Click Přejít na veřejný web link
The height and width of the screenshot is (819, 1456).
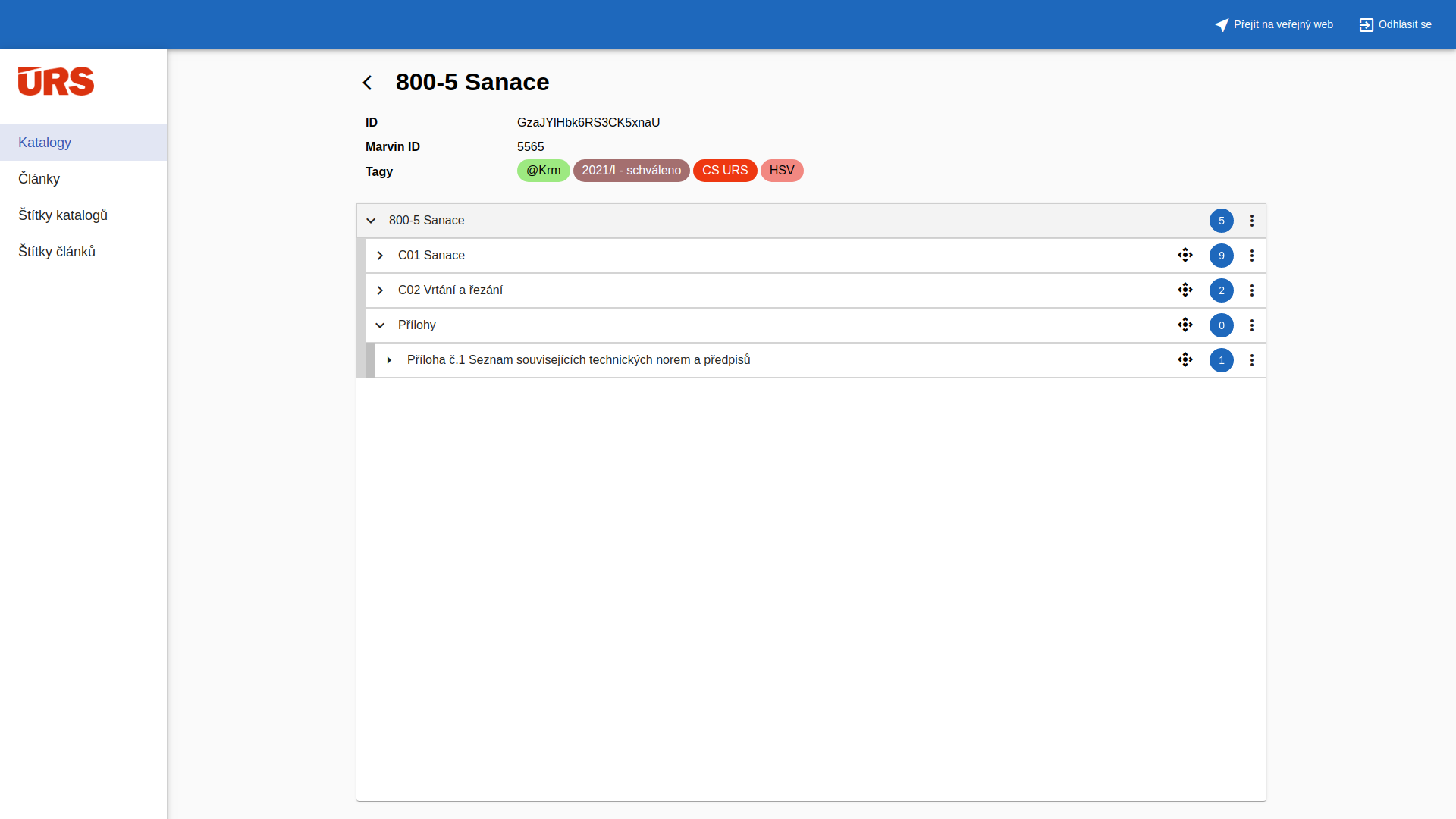1274,24
